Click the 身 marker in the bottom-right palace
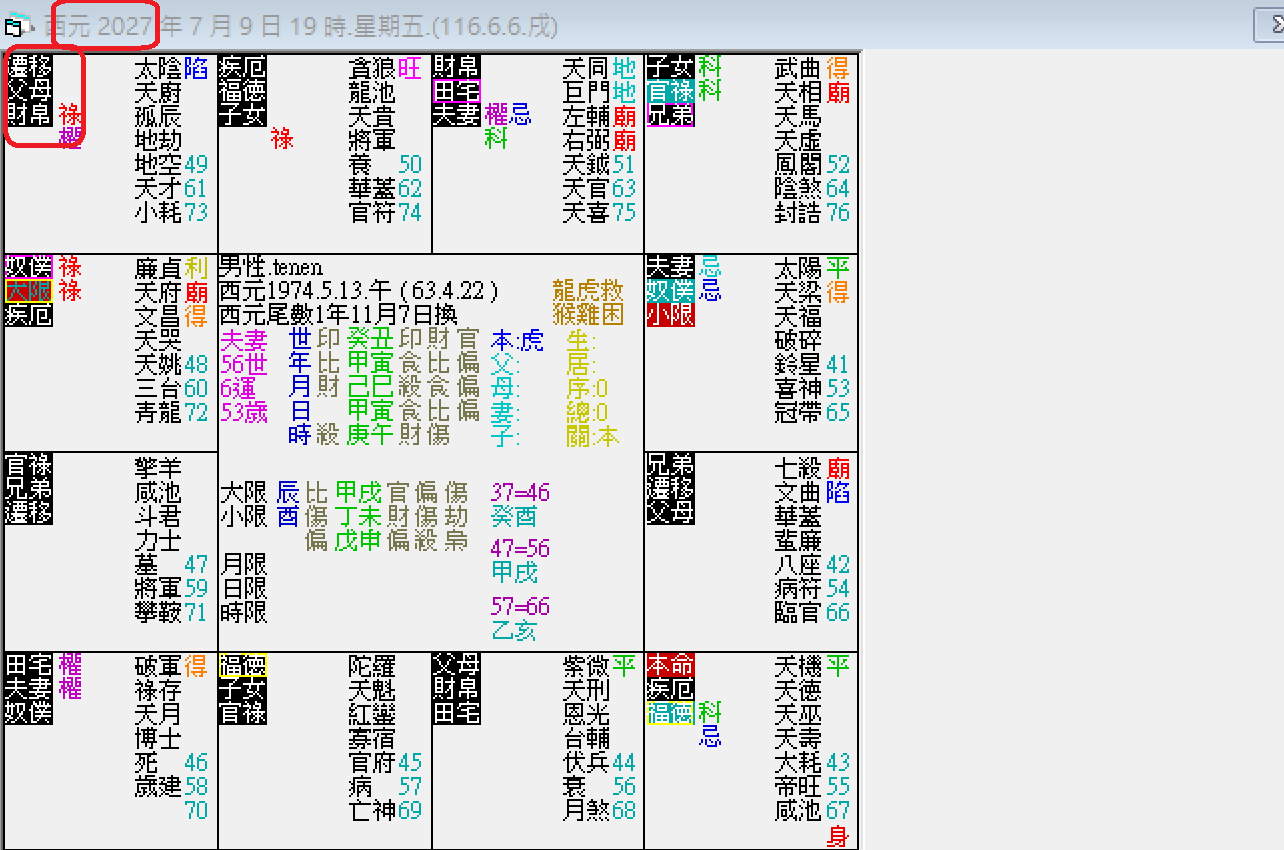The height and width of the screenshot is (850, 1284). 838,838
